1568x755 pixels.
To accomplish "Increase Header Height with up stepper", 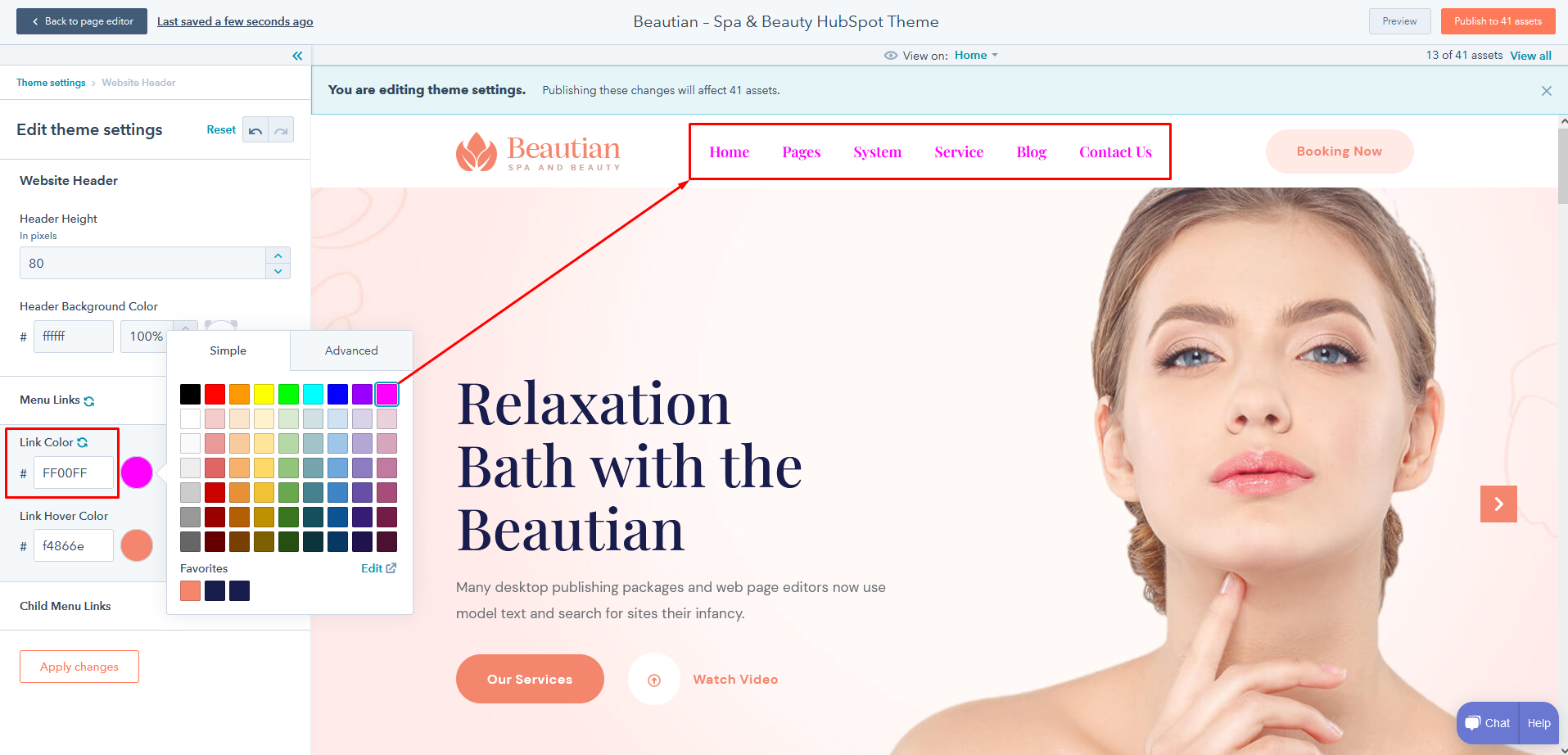I will pyautogui.click(x=278, y=255).
